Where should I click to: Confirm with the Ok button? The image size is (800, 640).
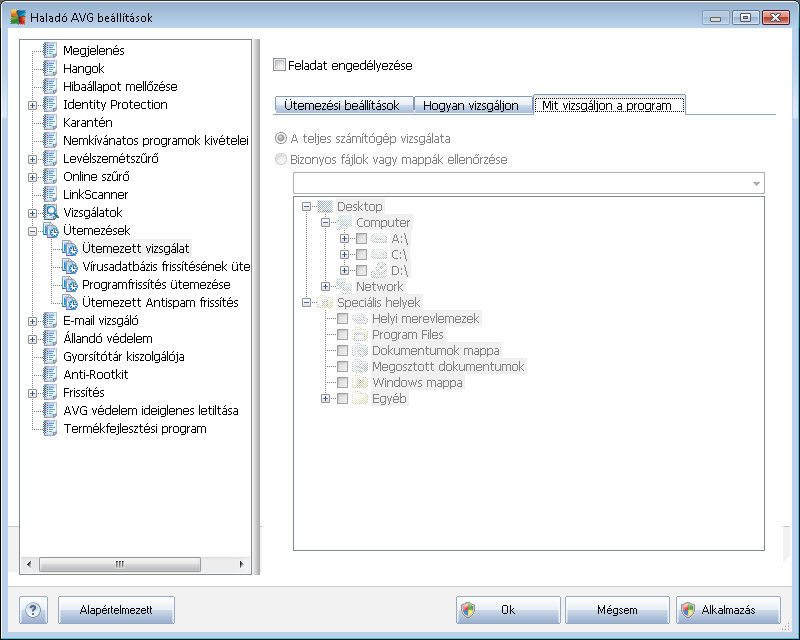tap(508, 610)
